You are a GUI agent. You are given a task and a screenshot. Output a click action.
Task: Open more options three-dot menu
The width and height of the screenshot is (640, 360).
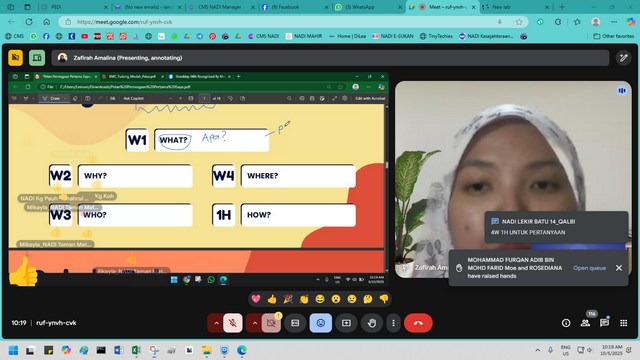[x=393, y=323]
